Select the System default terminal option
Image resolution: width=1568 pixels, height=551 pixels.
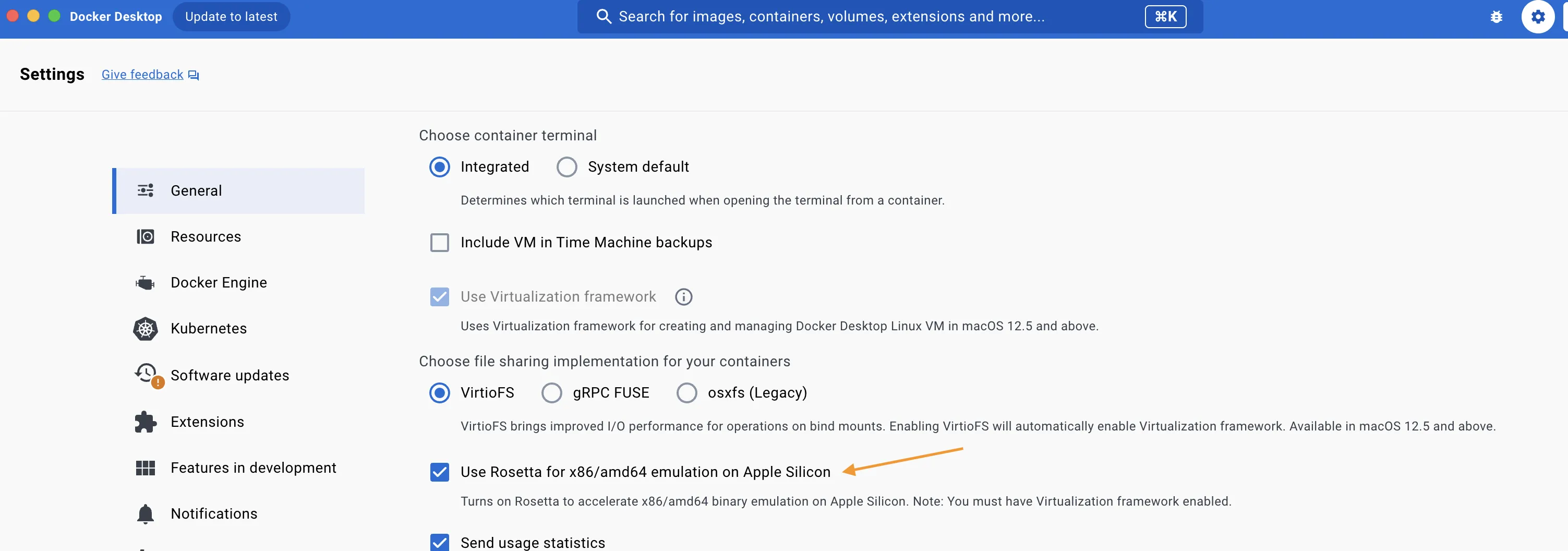click(x=566, y=167)
